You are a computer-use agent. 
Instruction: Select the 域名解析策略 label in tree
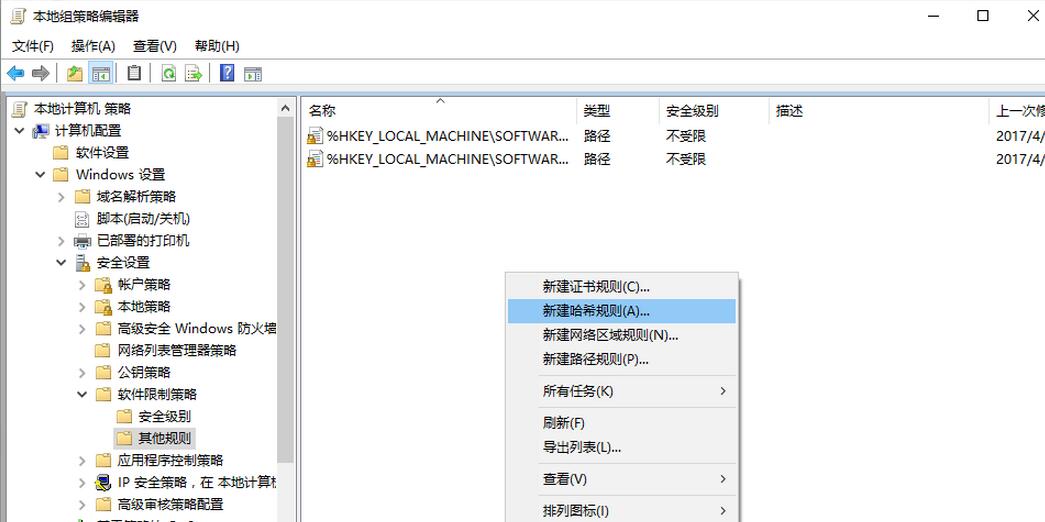pos(137,197)
